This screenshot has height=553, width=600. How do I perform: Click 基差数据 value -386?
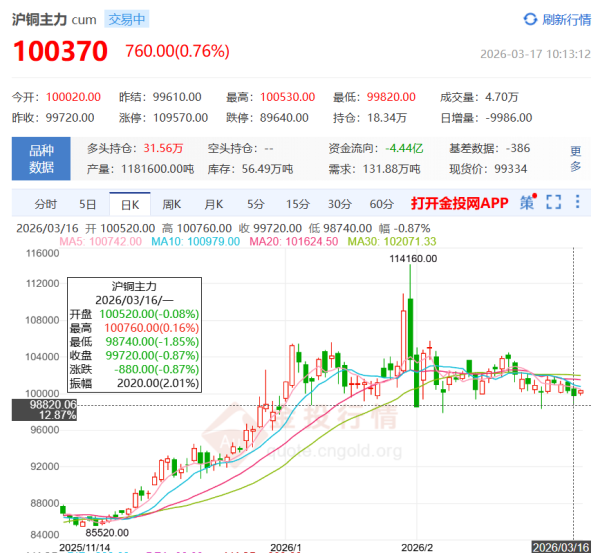pos(518,148)
